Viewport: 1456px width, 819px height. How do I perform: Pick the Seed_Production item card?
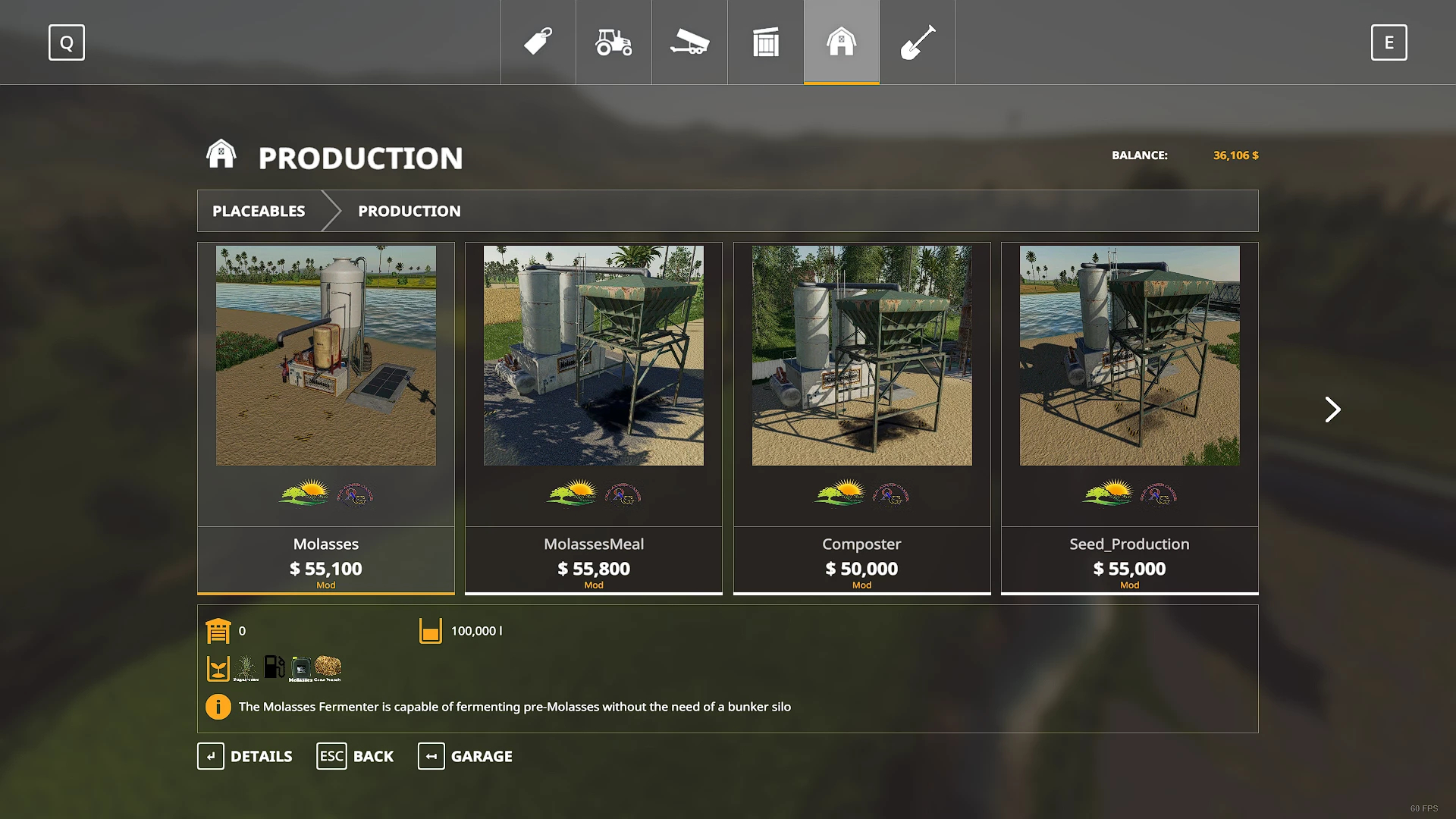pyautogui.click(x=1129, y=417)
